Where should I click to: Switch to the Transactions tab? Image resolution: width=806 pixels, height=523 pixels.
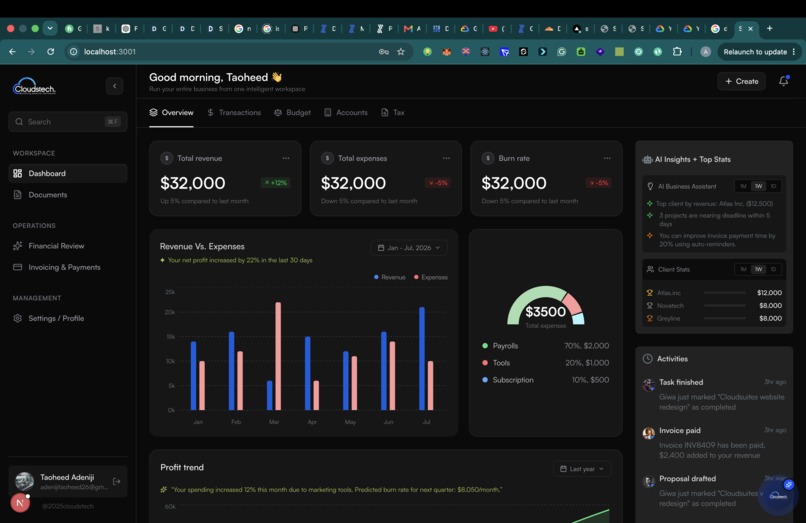(x=234, y=113)
